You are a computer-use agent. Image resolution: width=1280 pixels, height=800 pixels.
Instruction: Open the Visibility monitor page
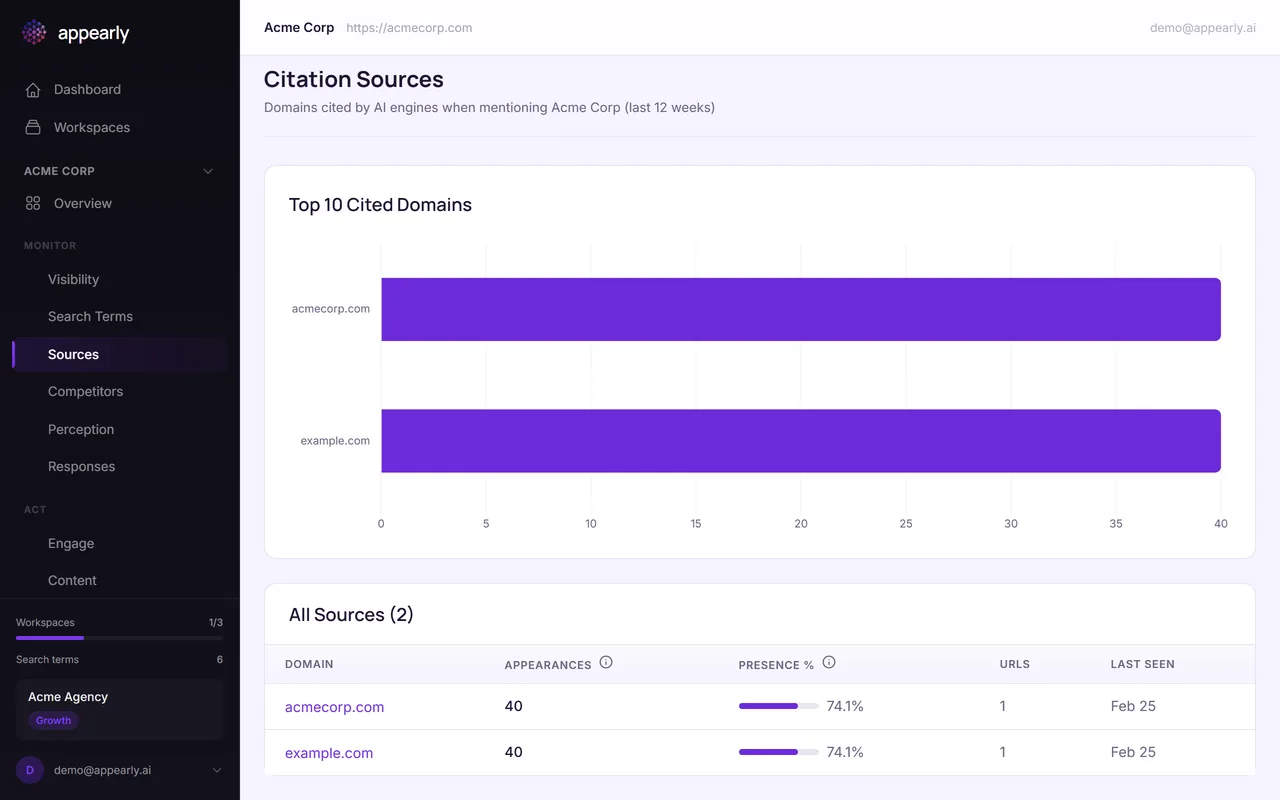pos(73,280)
